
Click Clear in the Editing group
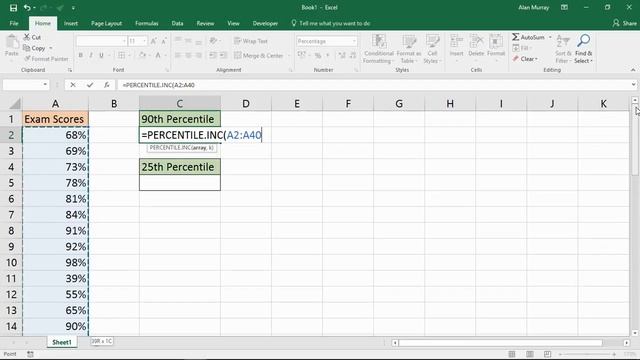[526, 59]
